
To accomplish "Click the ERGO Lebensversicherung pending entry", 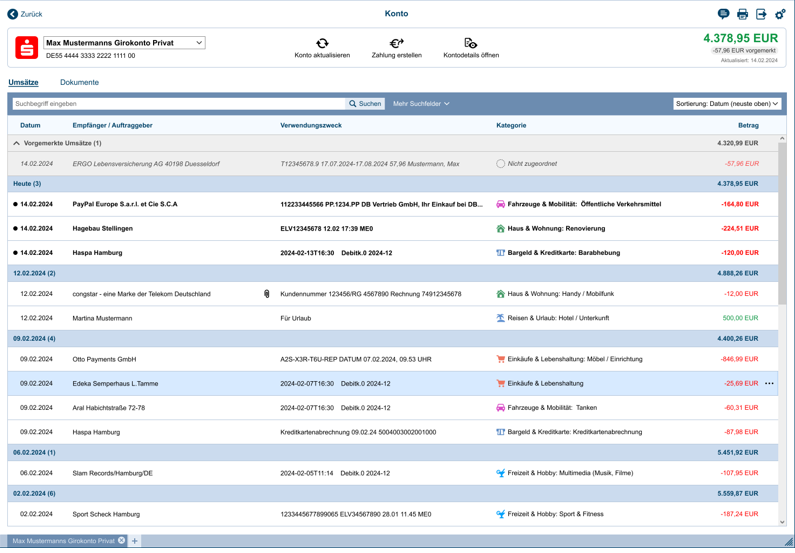I will [393, 164].
